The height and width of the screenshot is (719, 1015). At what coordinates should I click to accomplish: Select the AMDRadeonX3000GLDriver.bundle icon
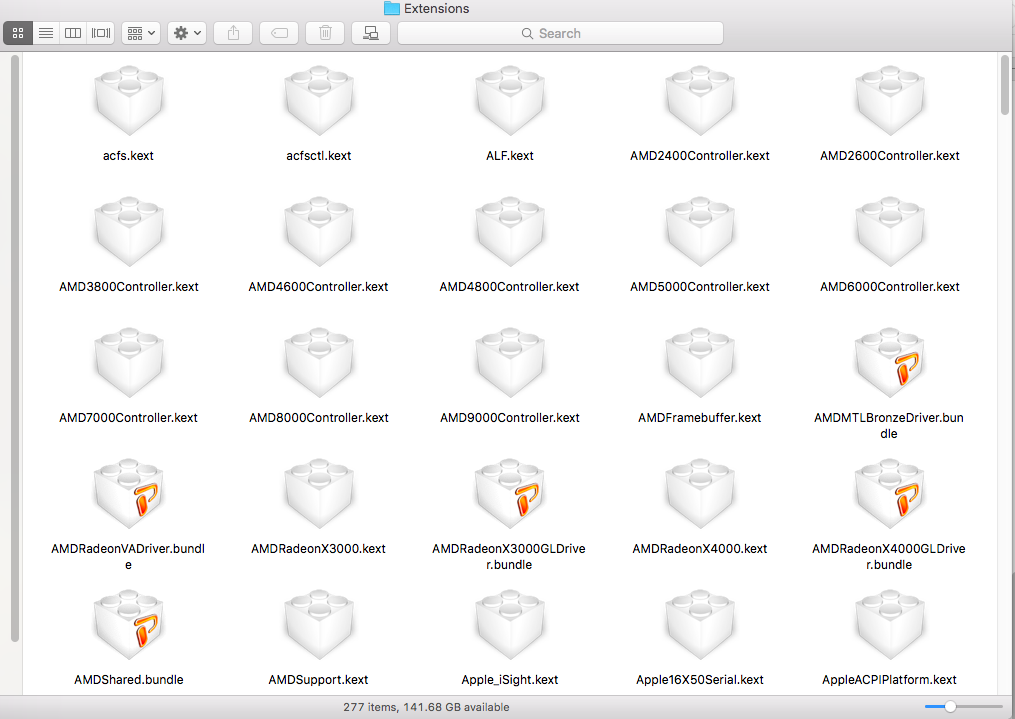(x=509, y=493)
